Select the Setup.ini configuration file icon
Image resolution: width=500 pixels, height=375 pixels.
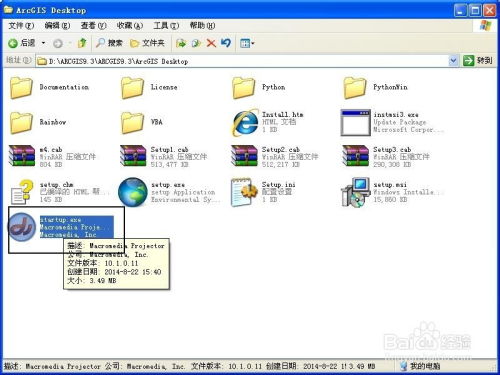point(244,192)
